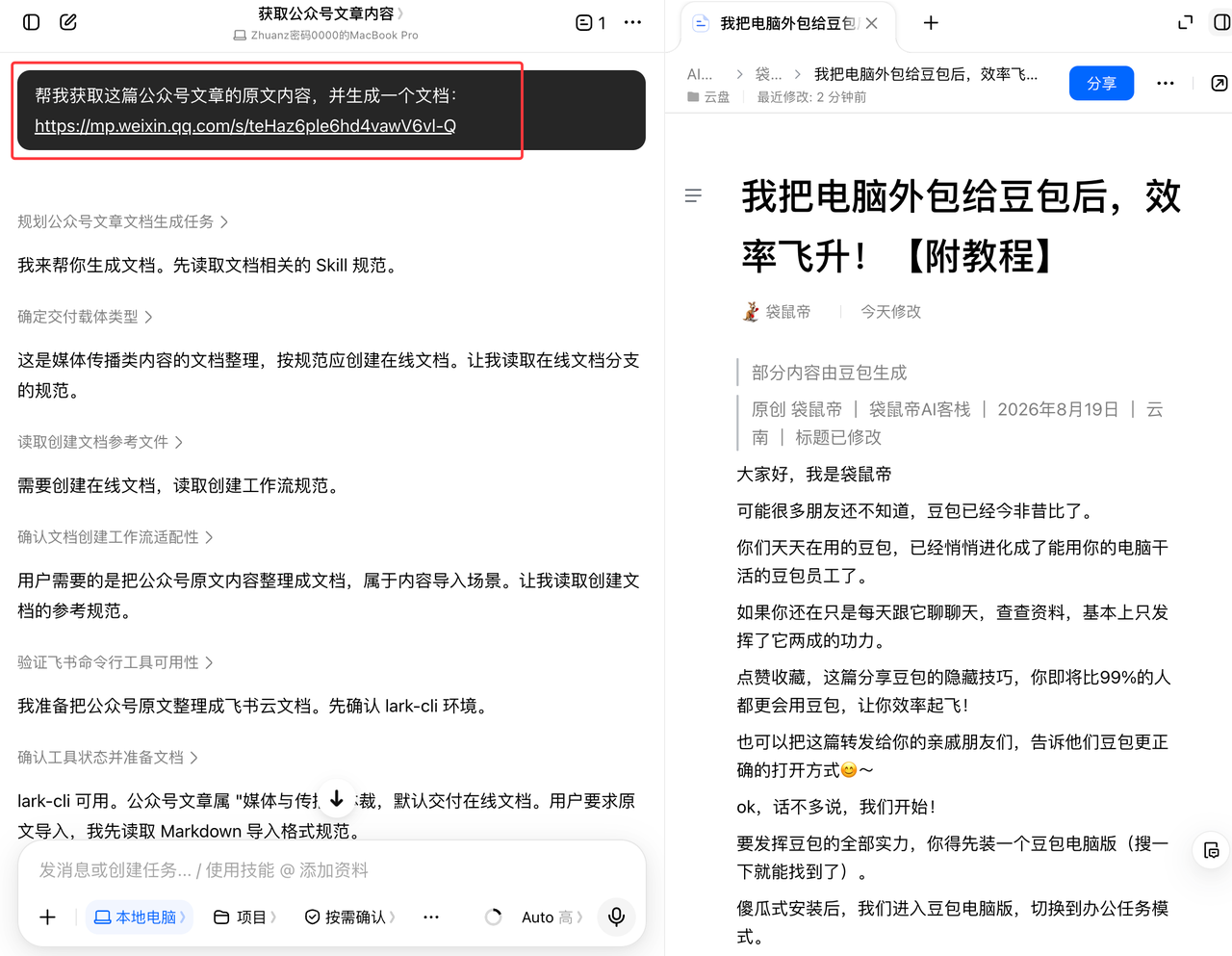The image size is (1232, 956).
Task: Click the 分享 share button
Action: click(1101, 84)
